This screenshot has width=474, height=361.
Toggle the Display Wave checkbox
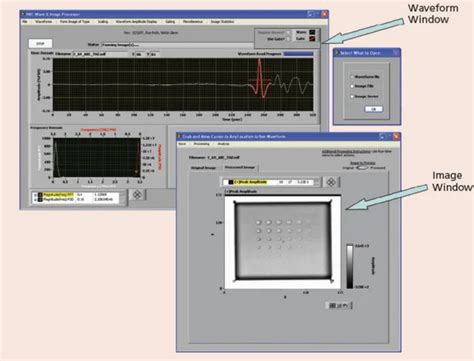(289, 32)
